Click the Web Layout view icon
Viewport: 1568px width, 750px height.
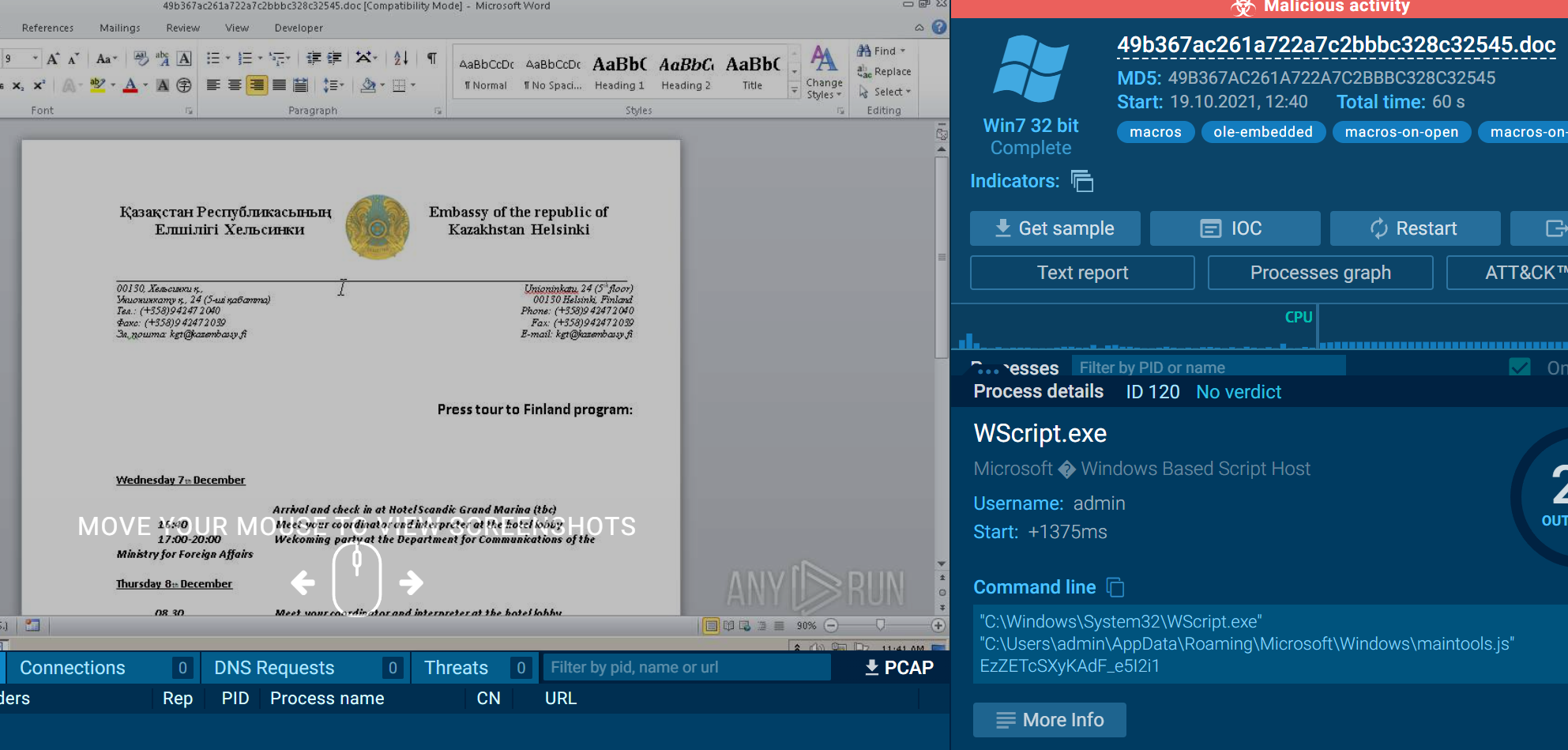click(745, 626)
